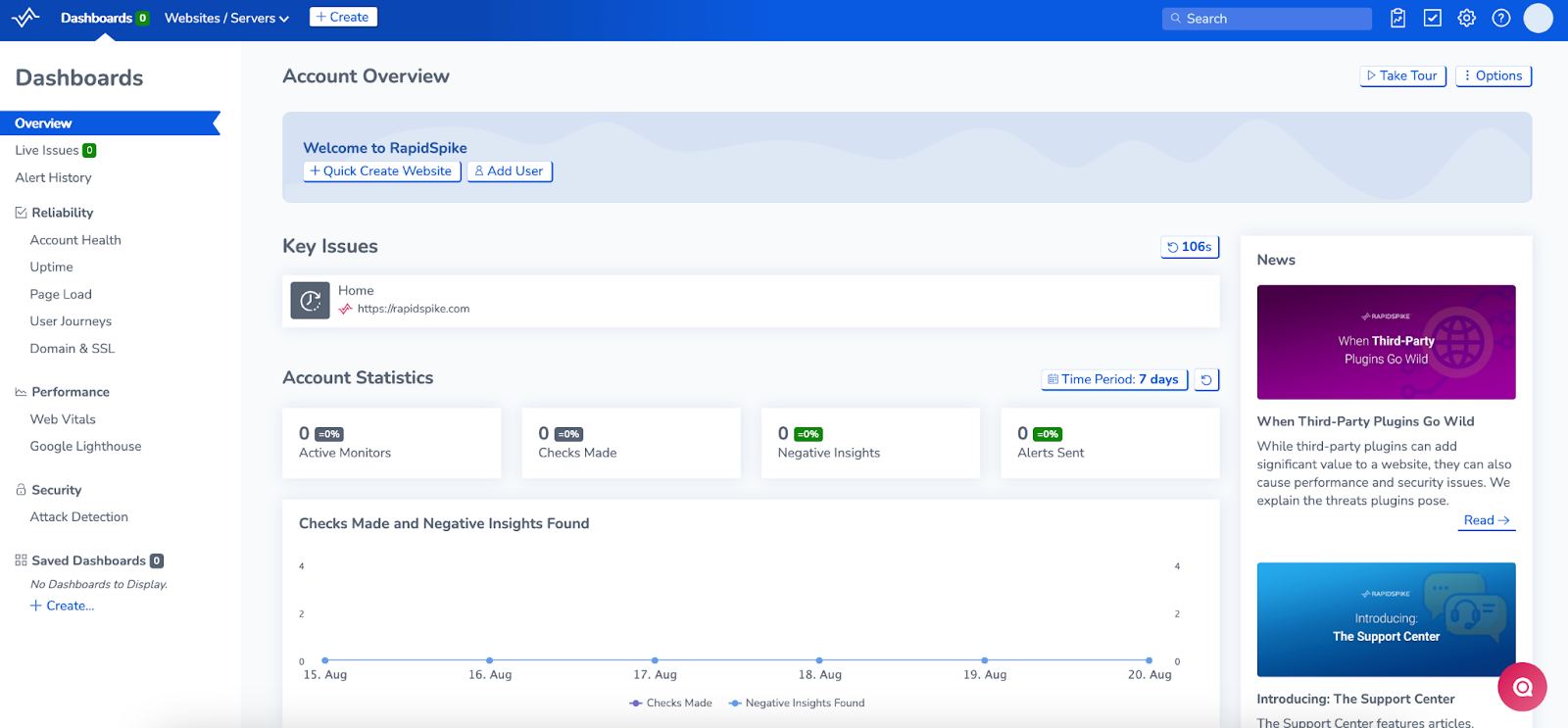Go to Page Load dashboard
The width and height of the screenshot is (1568, 728).
pos(61,294)
